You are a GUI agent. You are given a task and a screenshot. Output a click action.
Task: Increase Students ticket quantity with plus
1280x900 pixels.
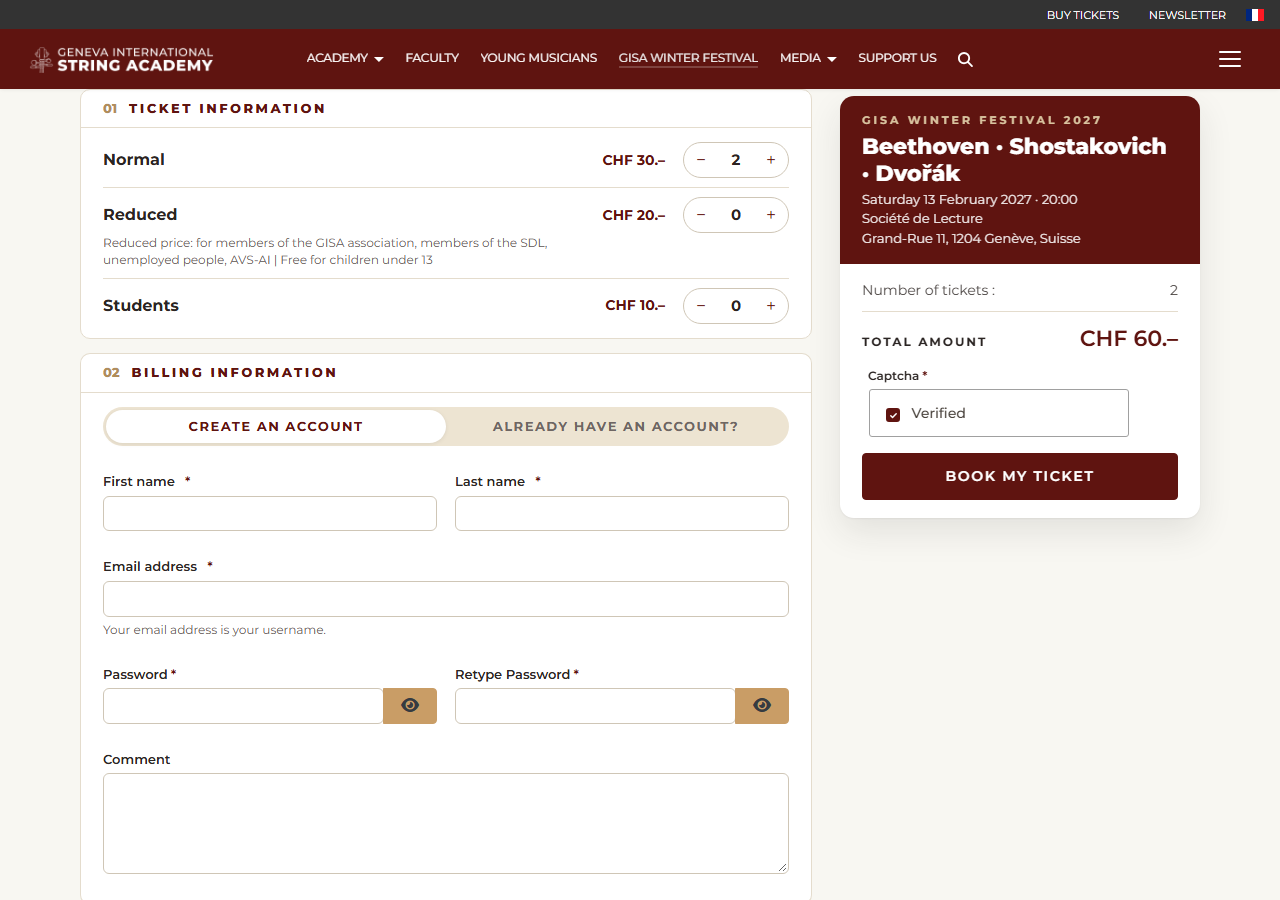[x=771, y=306]
